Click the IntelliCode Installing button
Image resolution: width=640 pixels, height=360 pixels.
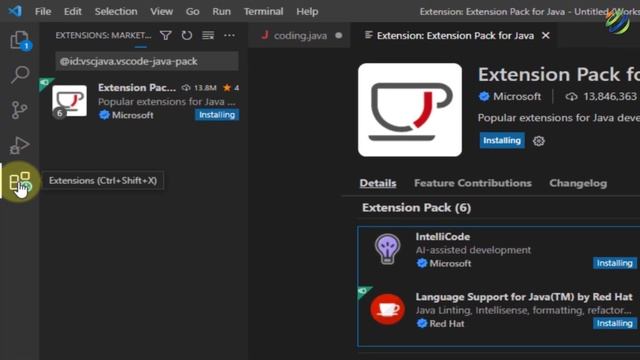(615, 263)
